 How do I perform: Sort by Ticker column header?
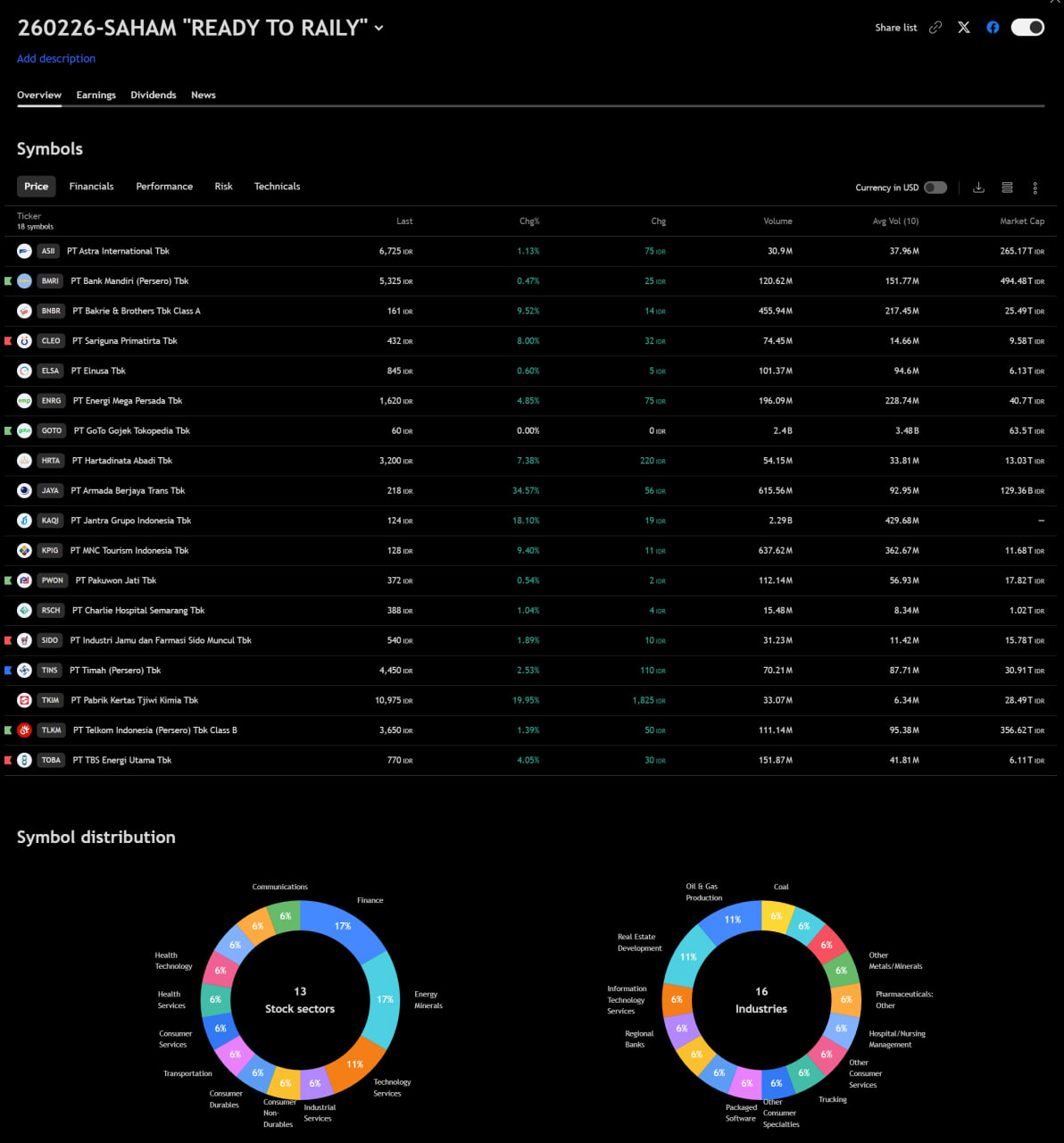click(29, 216)
